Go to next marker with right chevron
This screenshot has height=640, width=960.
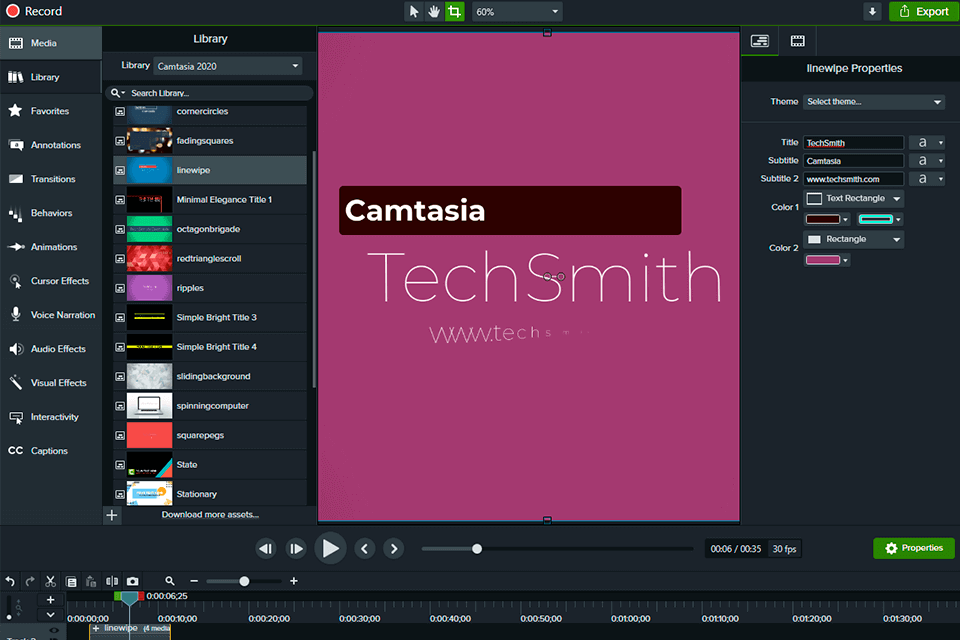point(394,549)
